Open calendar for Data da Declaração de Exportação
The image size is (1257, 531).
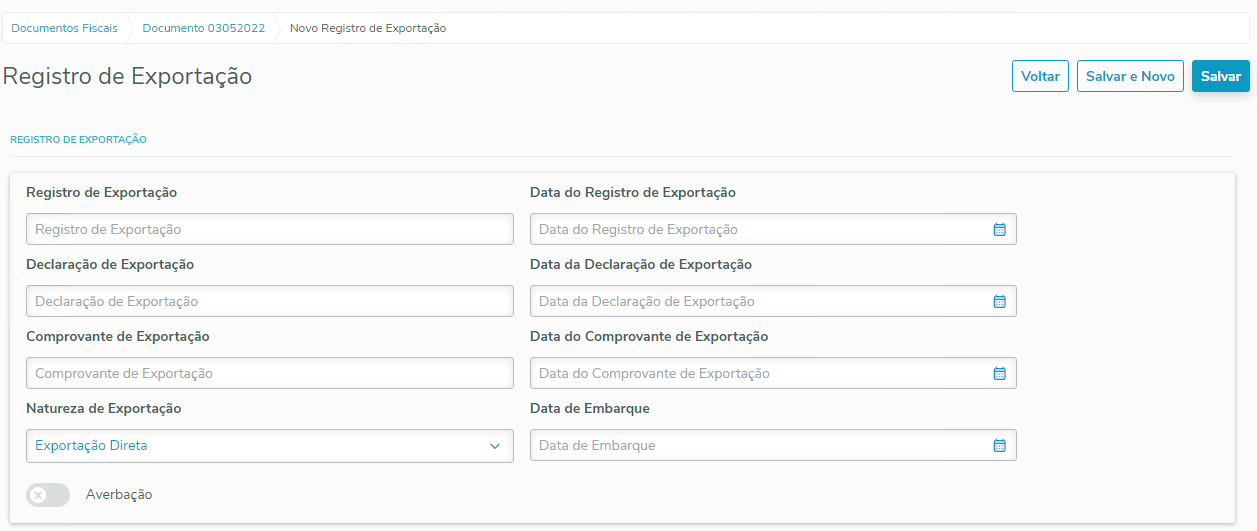998,301
